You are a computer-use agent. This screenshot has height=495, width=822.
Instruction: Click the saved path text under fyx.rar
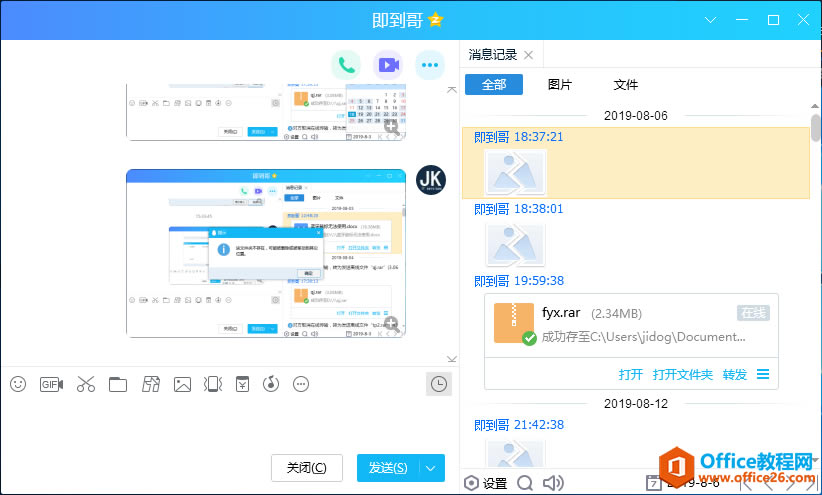coord(643,337)
